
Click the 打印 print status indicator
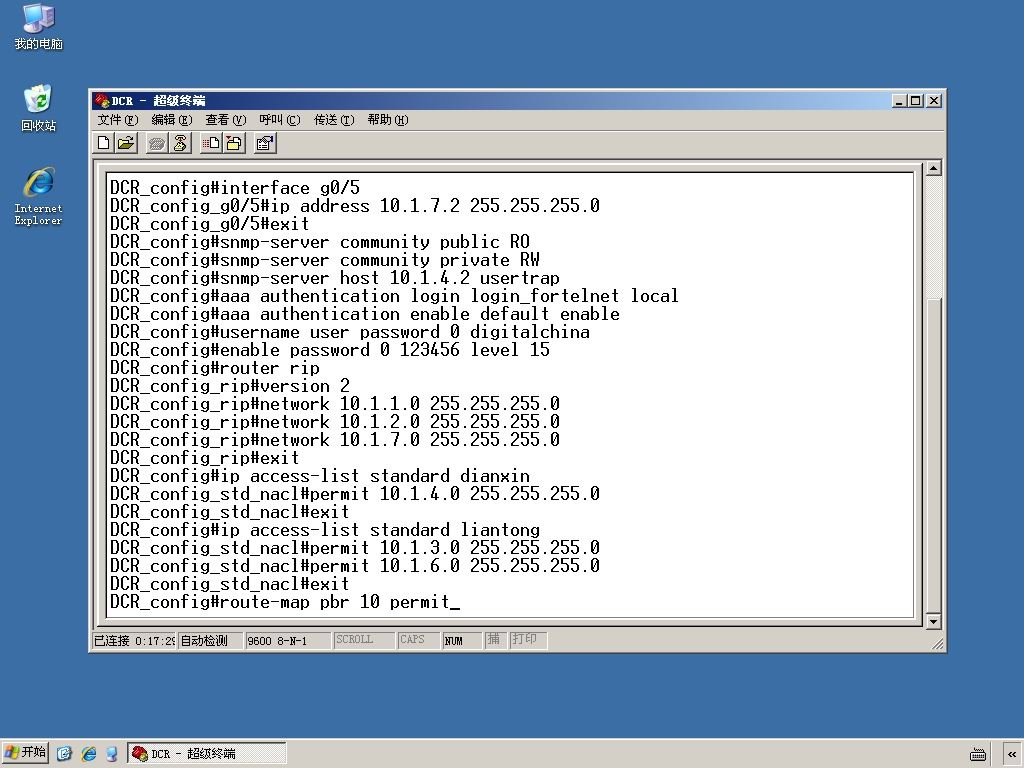point(527,640)
